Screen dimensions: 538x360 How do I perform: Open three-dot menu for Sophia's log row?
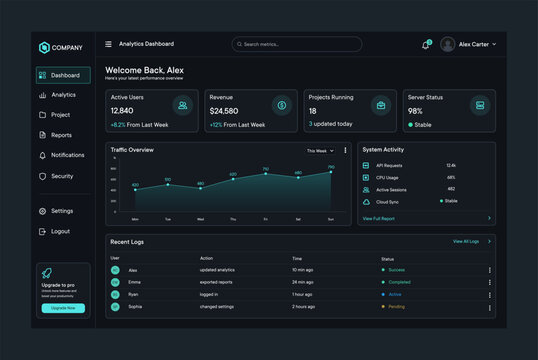click(490, 308)
